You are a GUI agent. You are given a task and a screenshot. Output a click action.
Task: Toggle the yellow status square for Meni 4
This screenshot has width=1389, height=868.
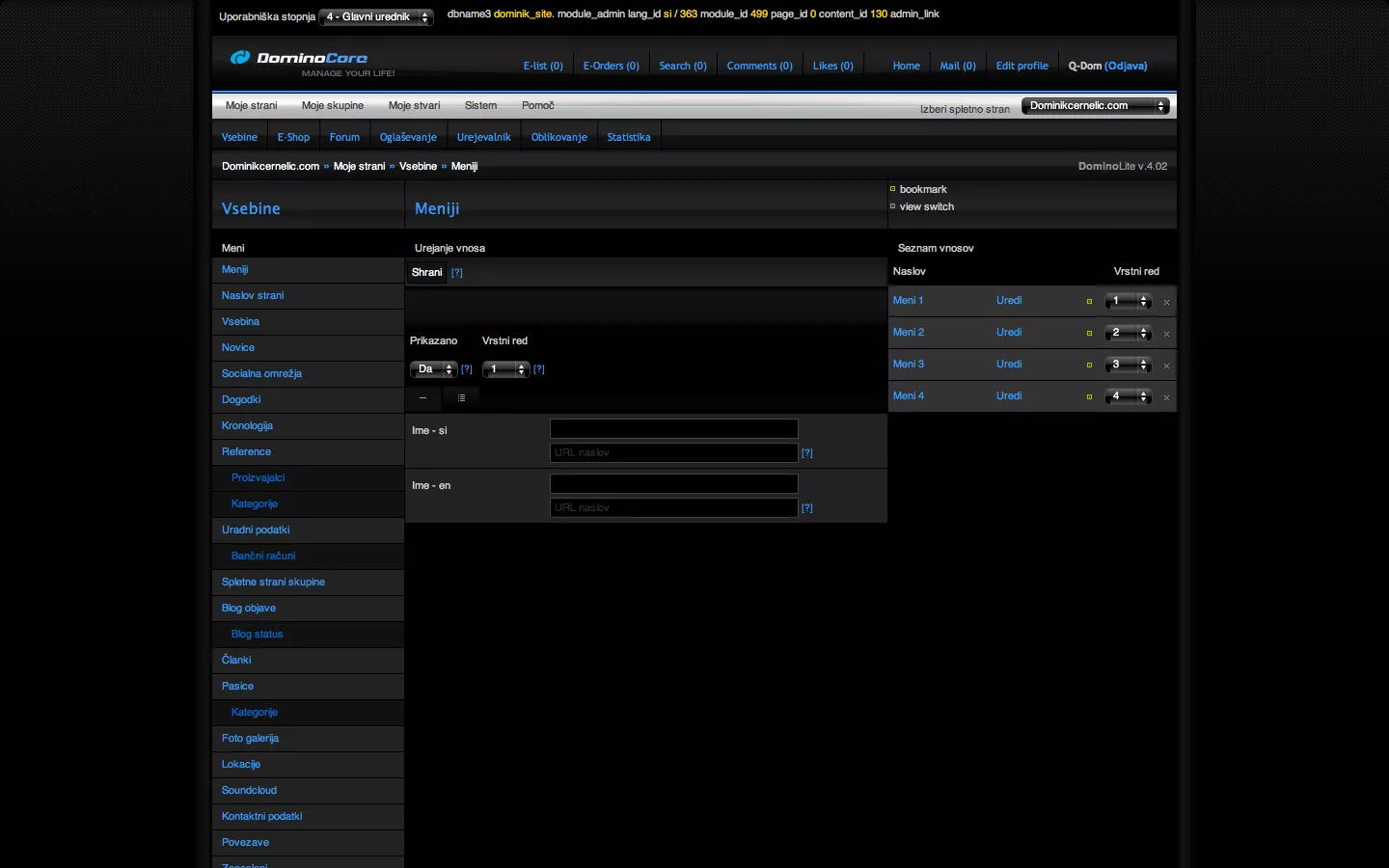pyautogui.click(x=1089, y=397)
